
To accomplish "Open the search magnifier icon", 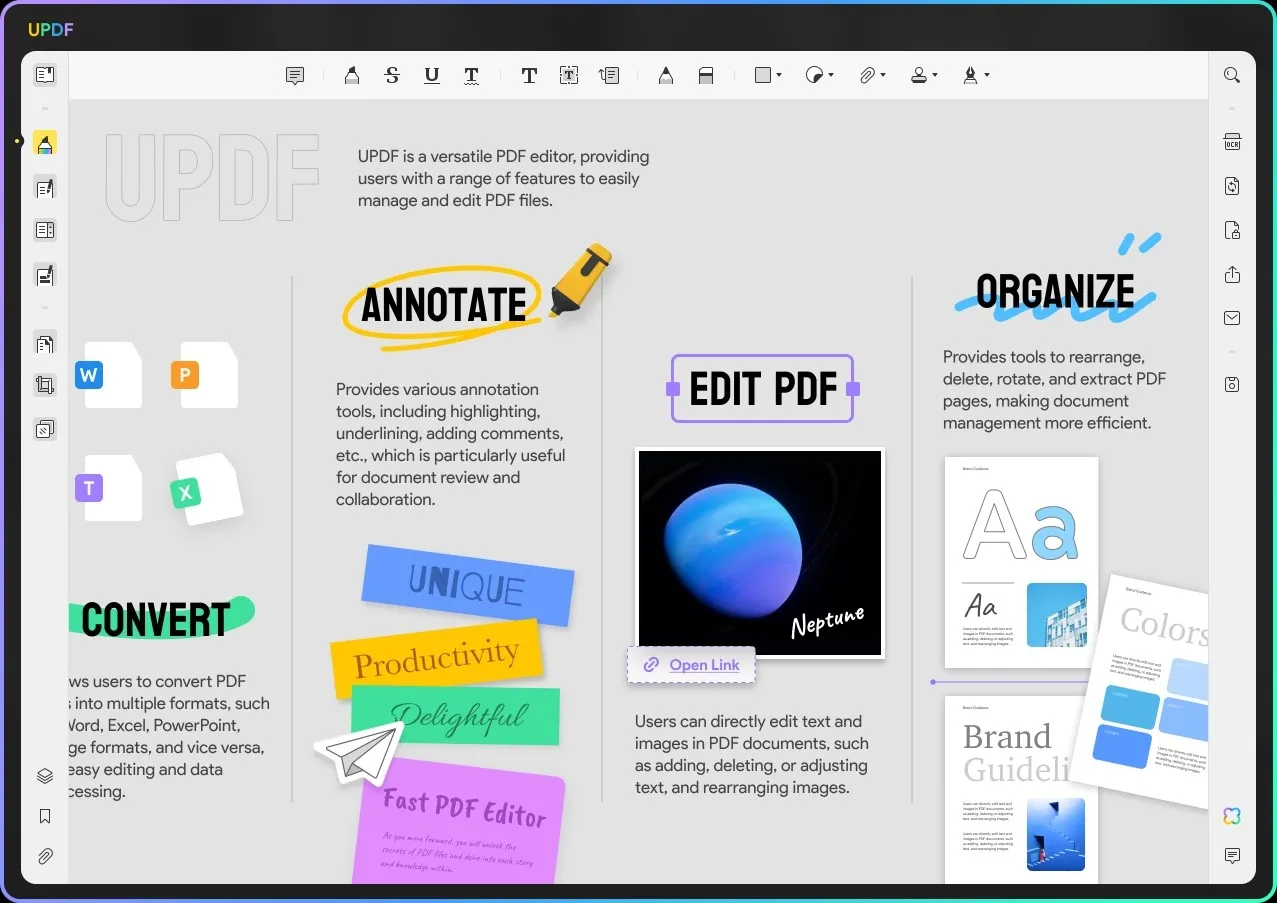I will point(1232,75).
